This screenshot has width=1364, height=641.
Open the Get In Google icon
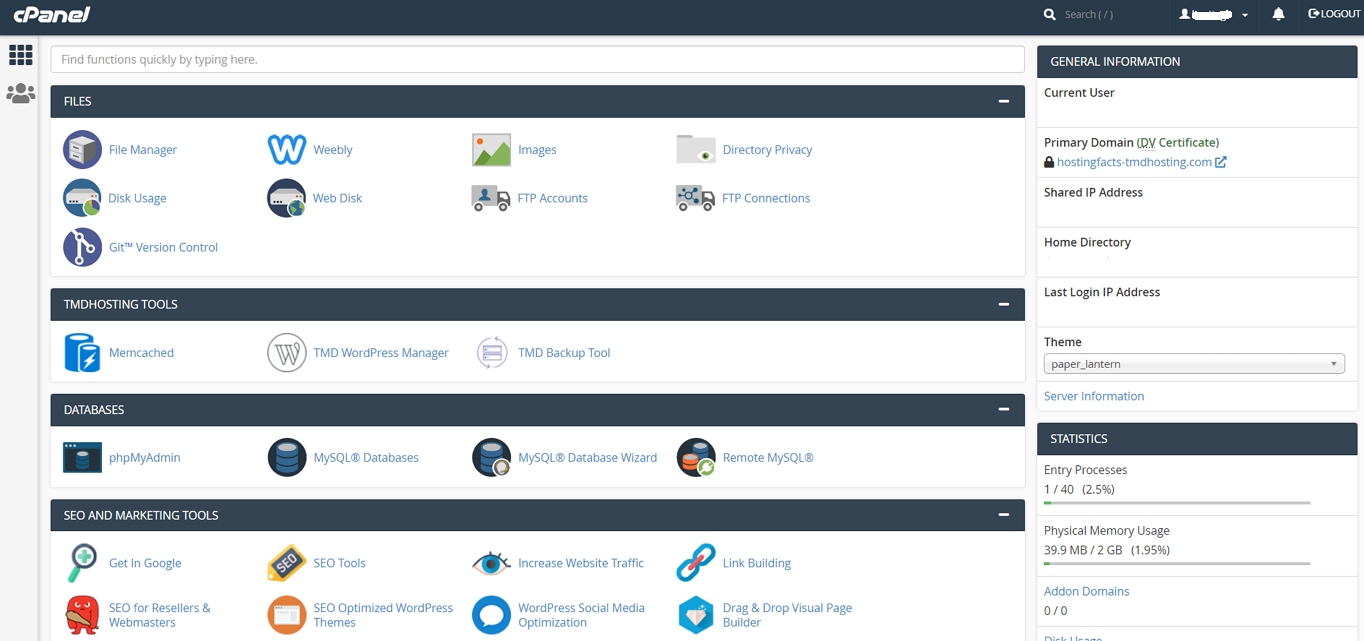[x=82, y=563]
